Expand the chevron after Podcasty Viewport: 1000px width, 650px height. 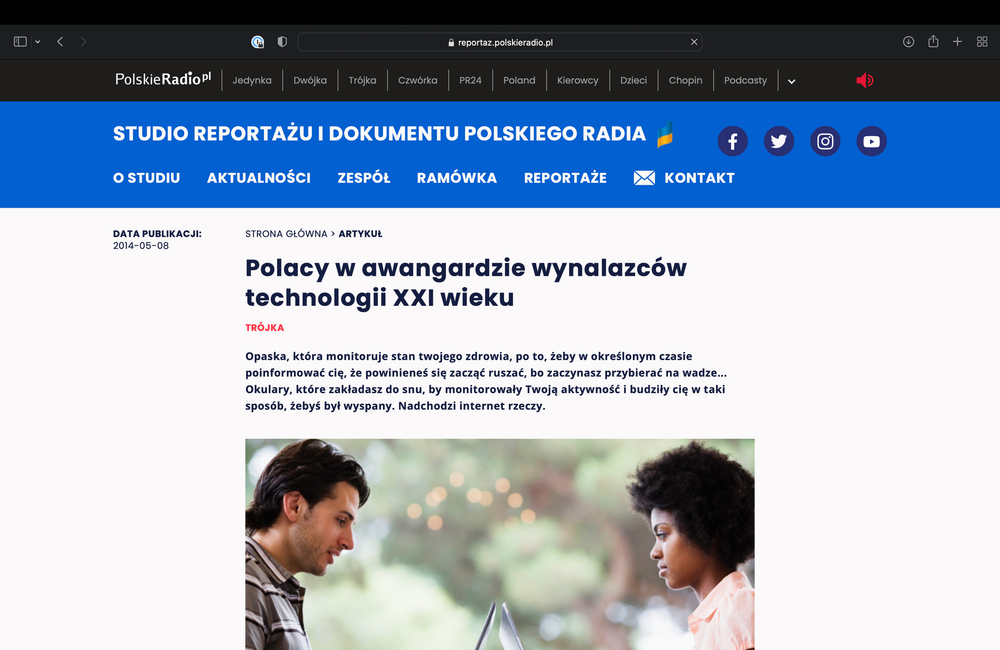click(x=790, y=81)
